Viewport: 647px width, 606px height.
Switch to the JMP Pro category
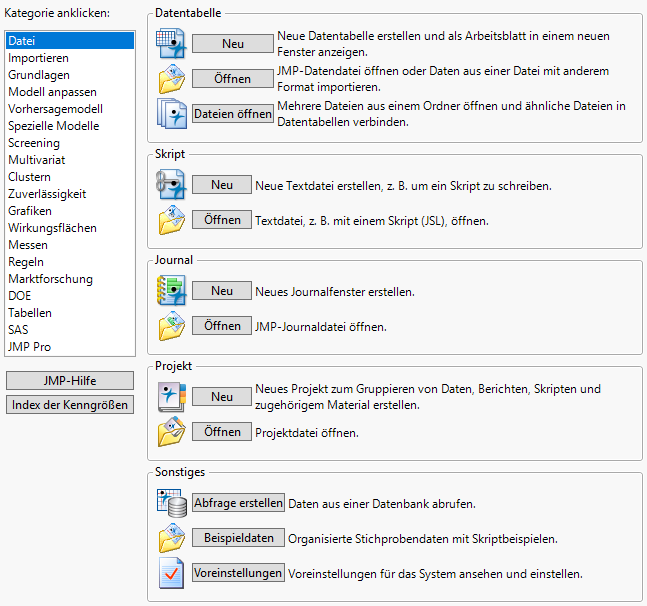pos(29,347)
